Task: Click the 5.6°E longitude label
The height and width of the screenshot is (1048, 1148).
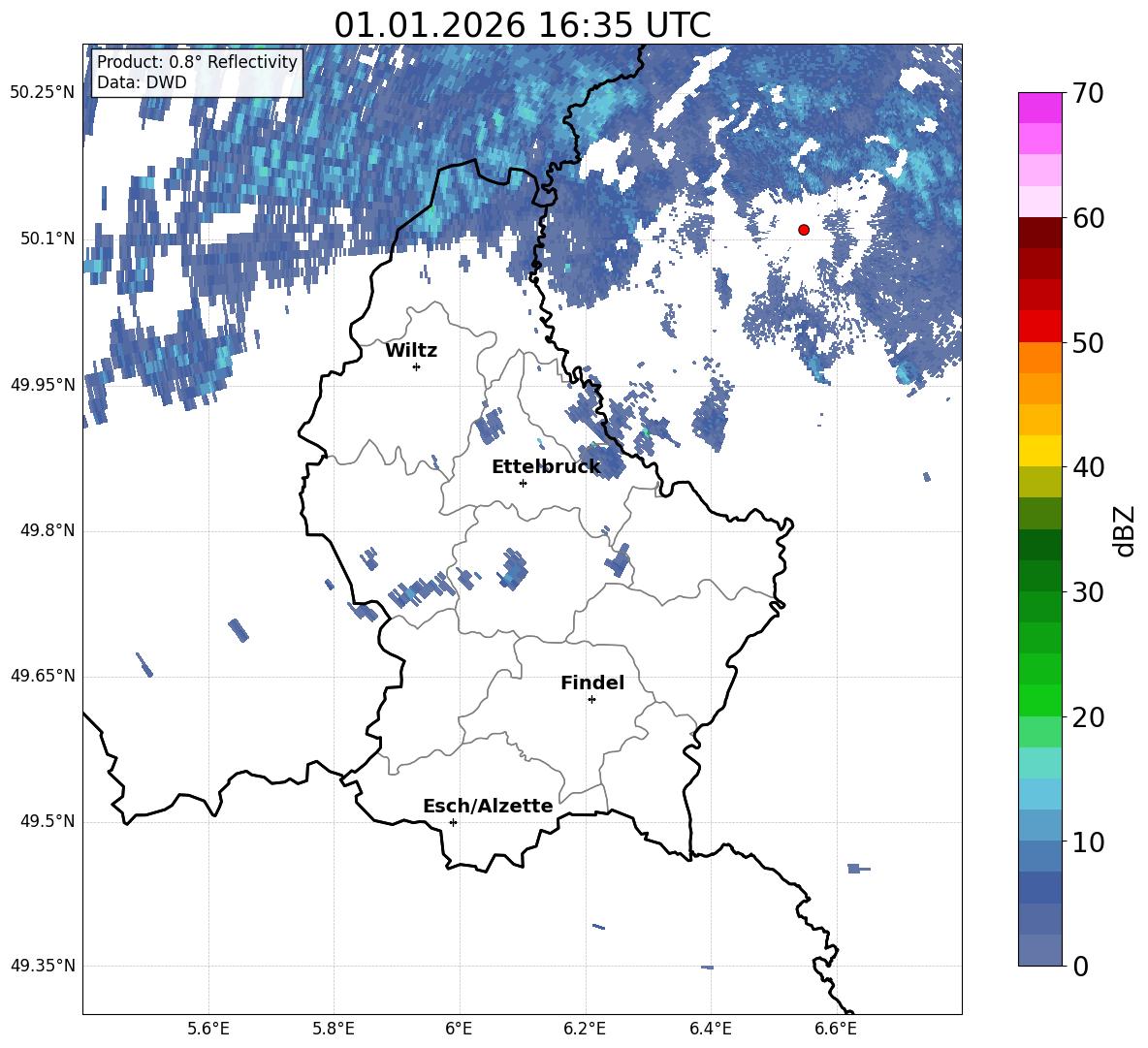Action: click(208, 1030)
